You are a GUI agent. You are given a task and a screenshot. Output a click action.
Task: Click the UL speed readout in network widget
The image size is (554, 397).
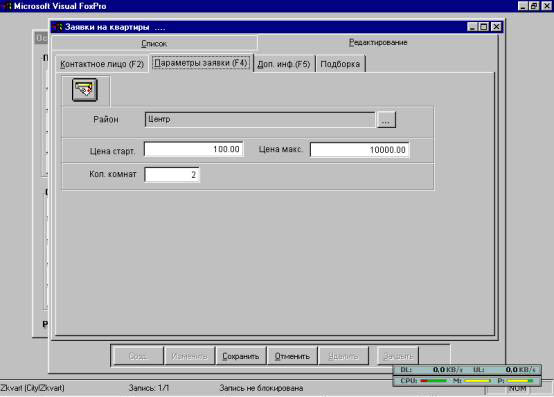tap(520, 370)
